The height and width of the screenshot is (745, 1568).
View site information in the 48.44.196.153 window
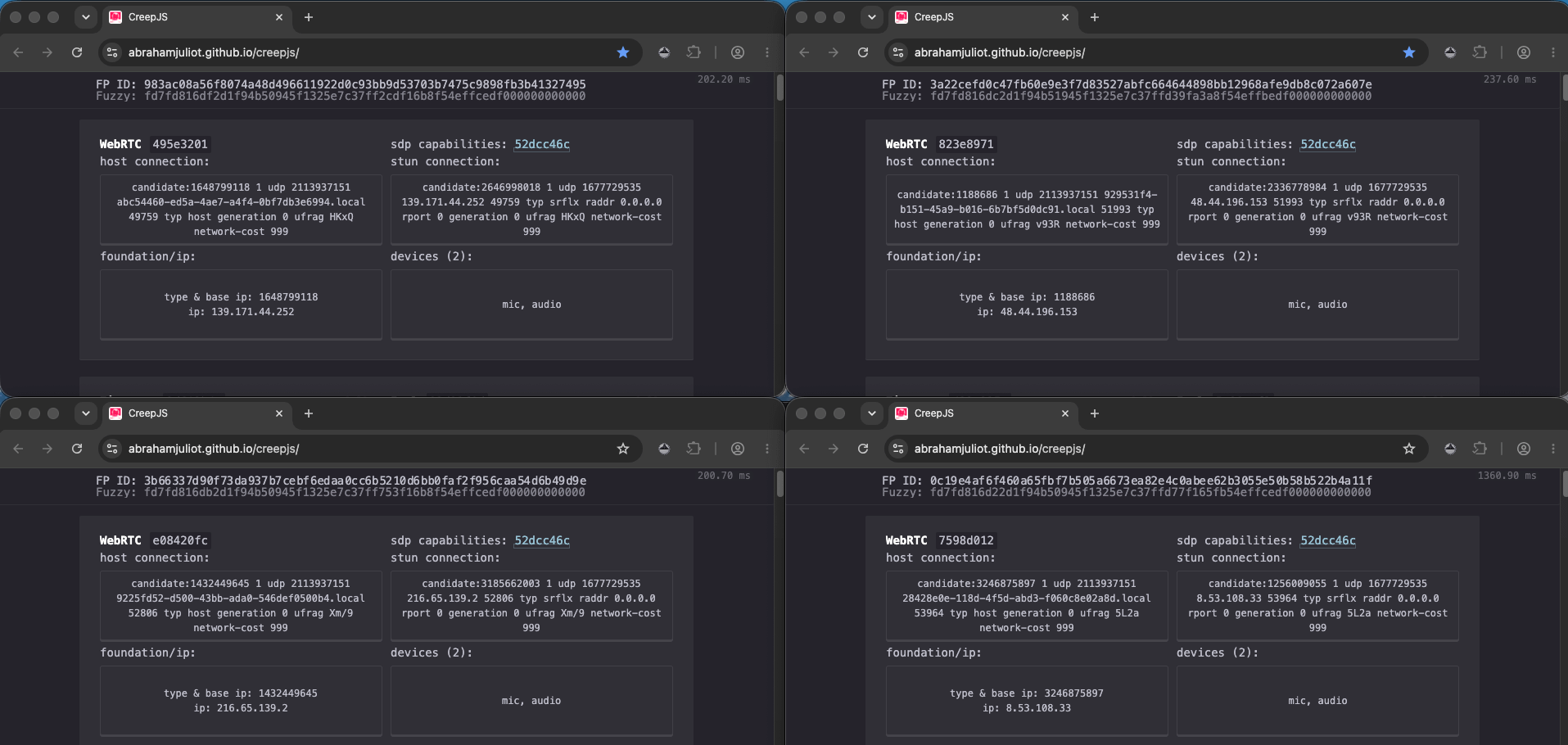(x=899, y=52)
